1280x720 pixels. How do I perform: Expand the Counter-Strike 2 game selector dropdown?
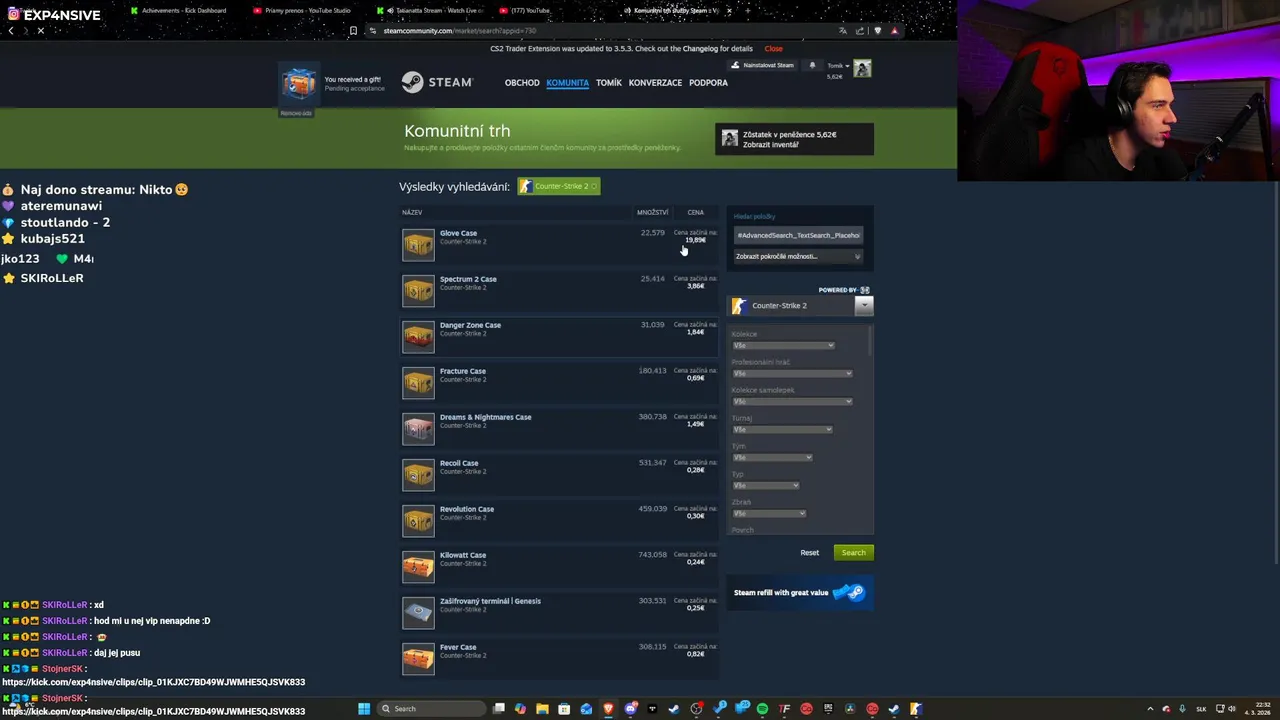864,305
